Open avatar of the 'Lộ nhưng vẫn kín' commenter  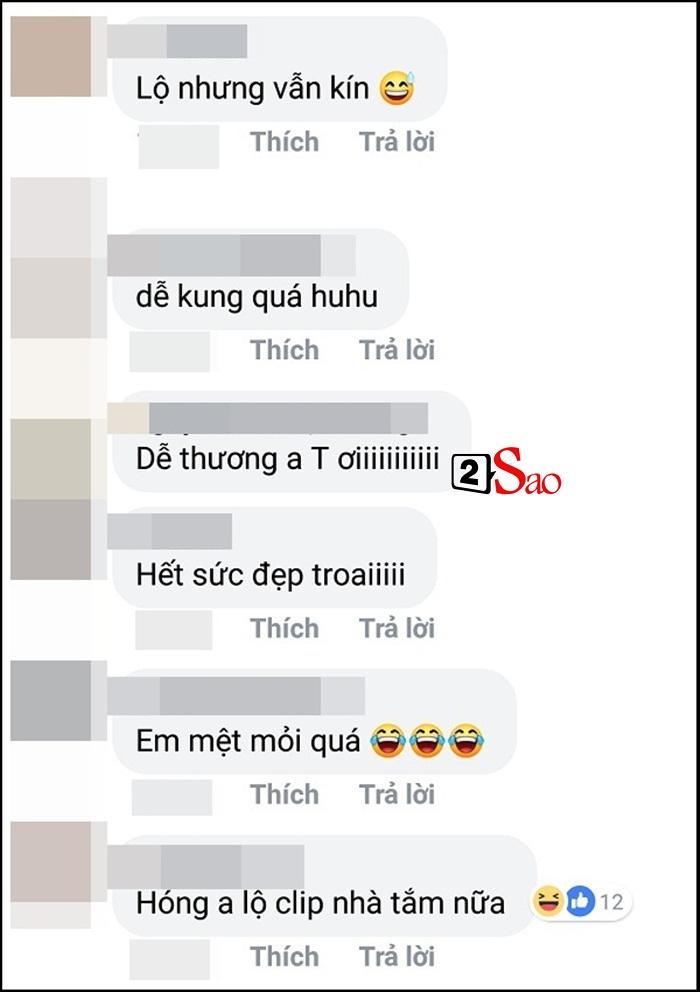(x=51, y=56)
